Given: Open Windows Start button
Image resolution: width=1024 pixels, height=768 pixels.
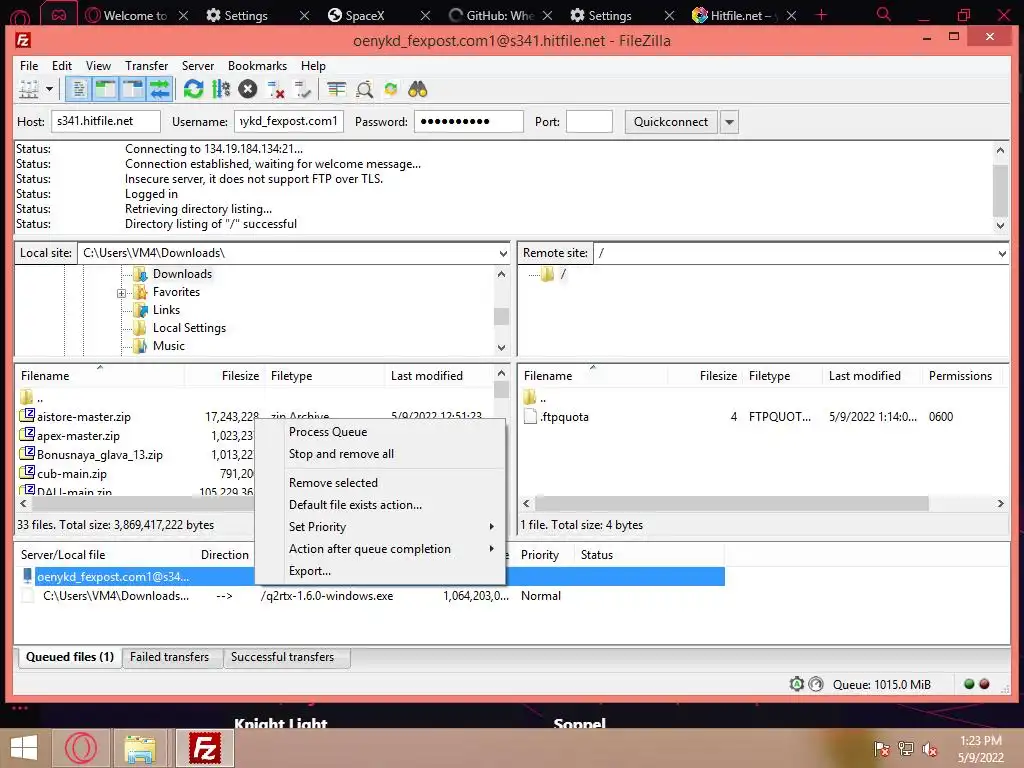Looking at the screenshot, I should click(x=24, y=748).
